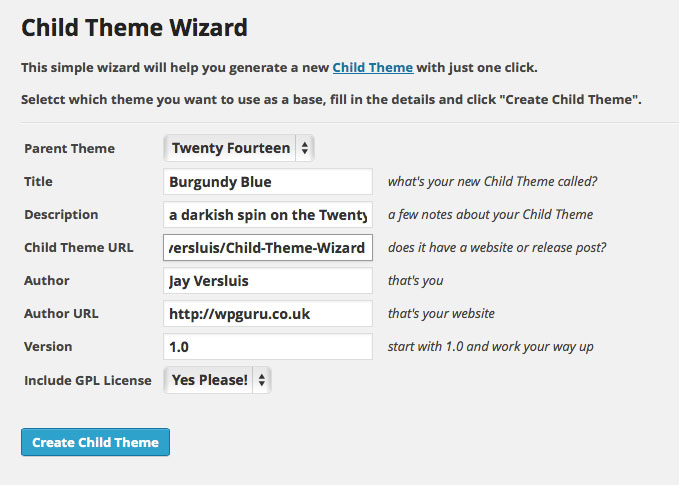Click the Title label text
The width and height of the screenshot is (679, 485).
tap(38, 182)
